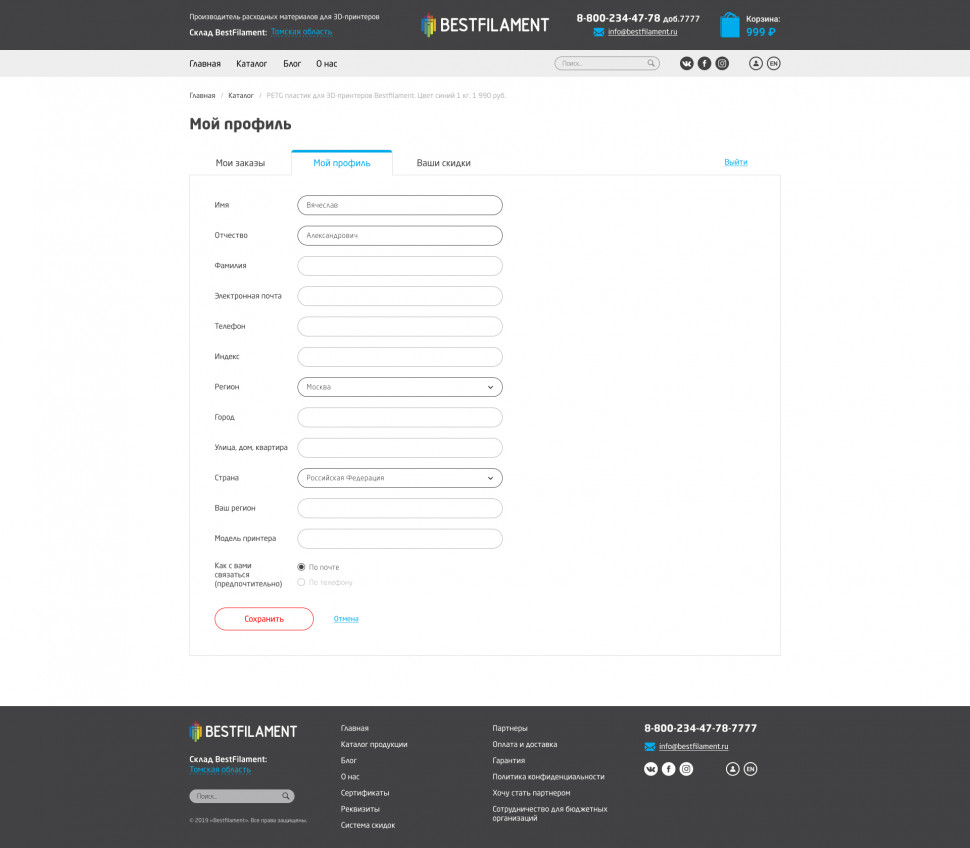Image resolution: width=970 pixels, height=848 pixels.
Task: Open the Facebook icon in header
Action: 705,63
